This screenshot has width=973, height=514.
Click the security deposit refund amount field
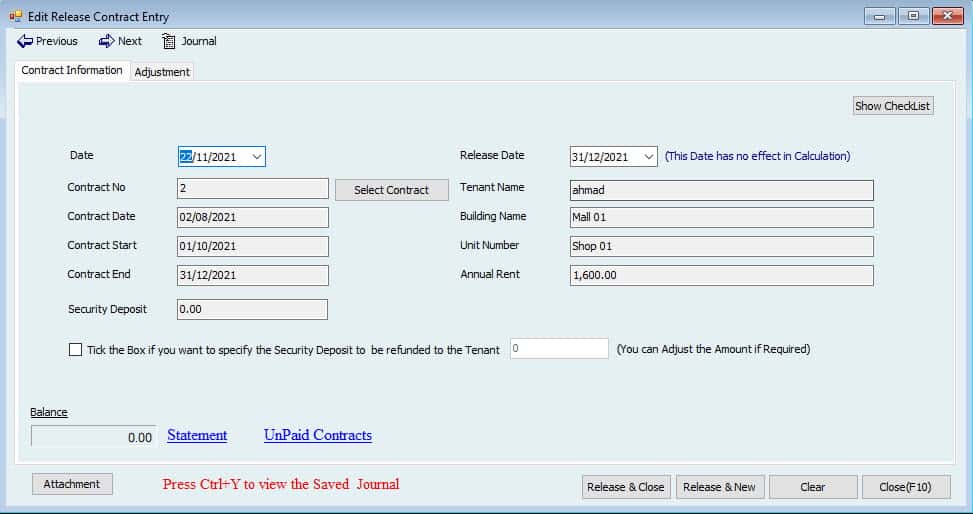point(558,349)
